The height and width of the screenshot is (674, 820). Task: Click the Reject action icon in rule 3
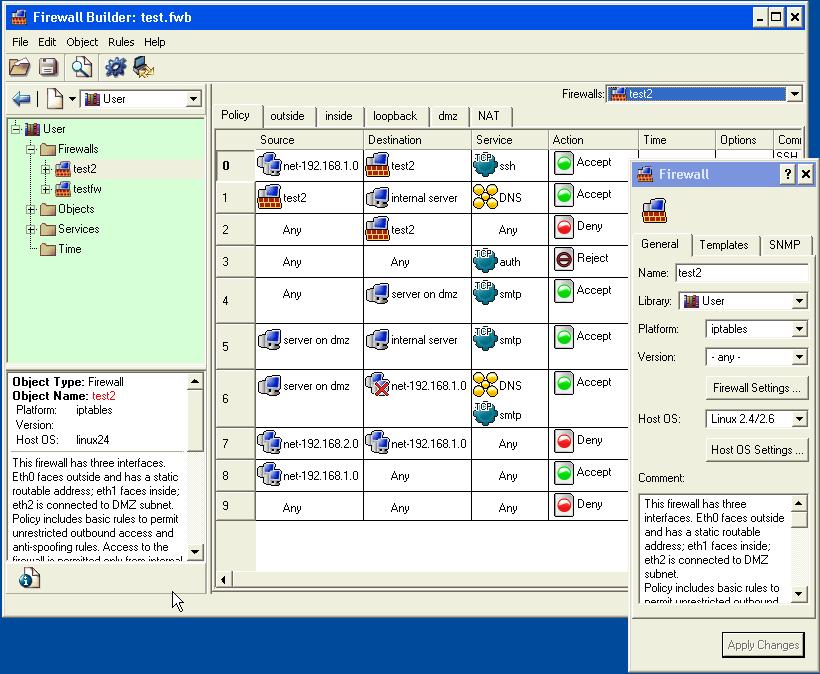click(x=563, y=259)
